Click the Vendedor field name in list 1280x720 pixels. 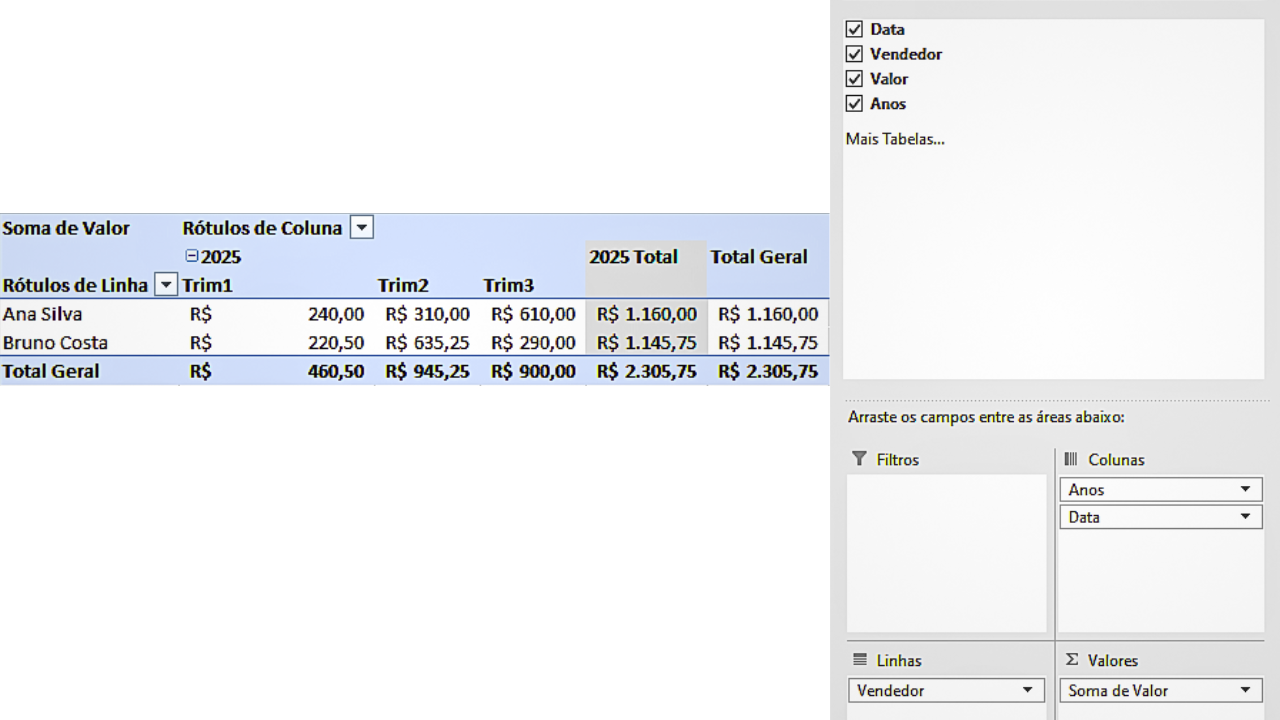(906, 54)
